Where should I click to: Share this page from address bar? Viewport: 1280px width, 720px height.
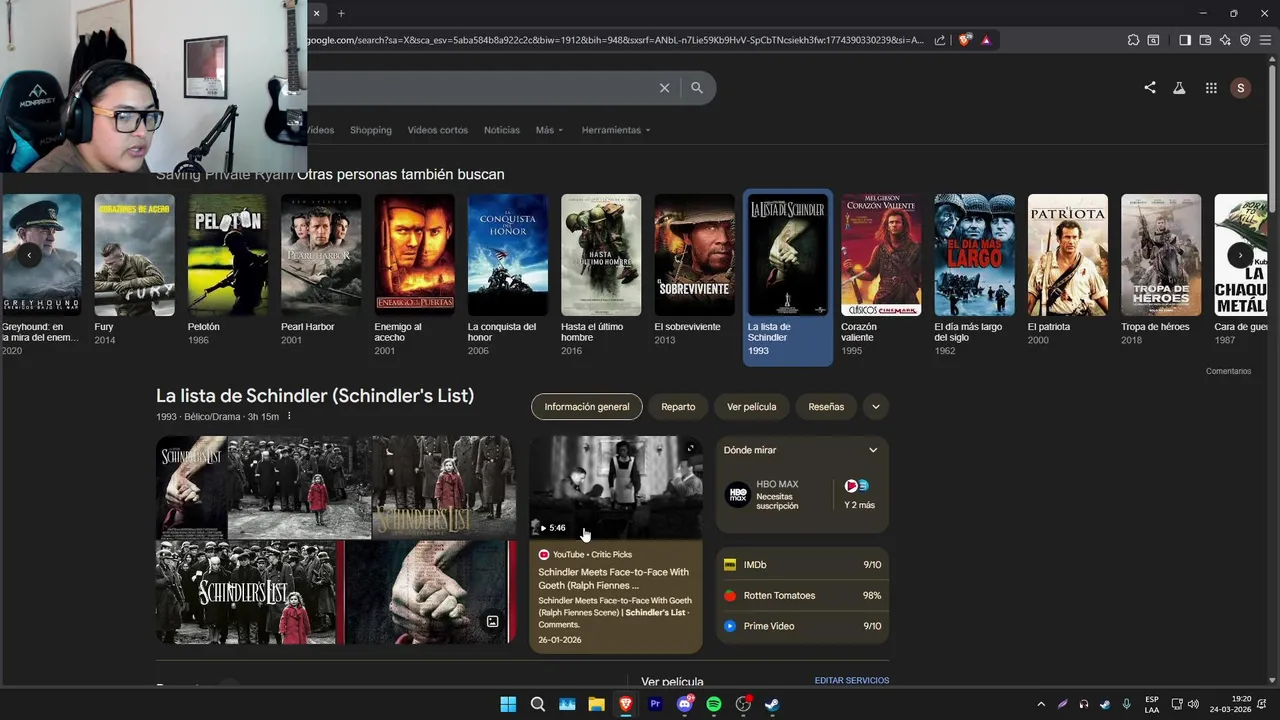pyautogui.click(x=940, y=40)
